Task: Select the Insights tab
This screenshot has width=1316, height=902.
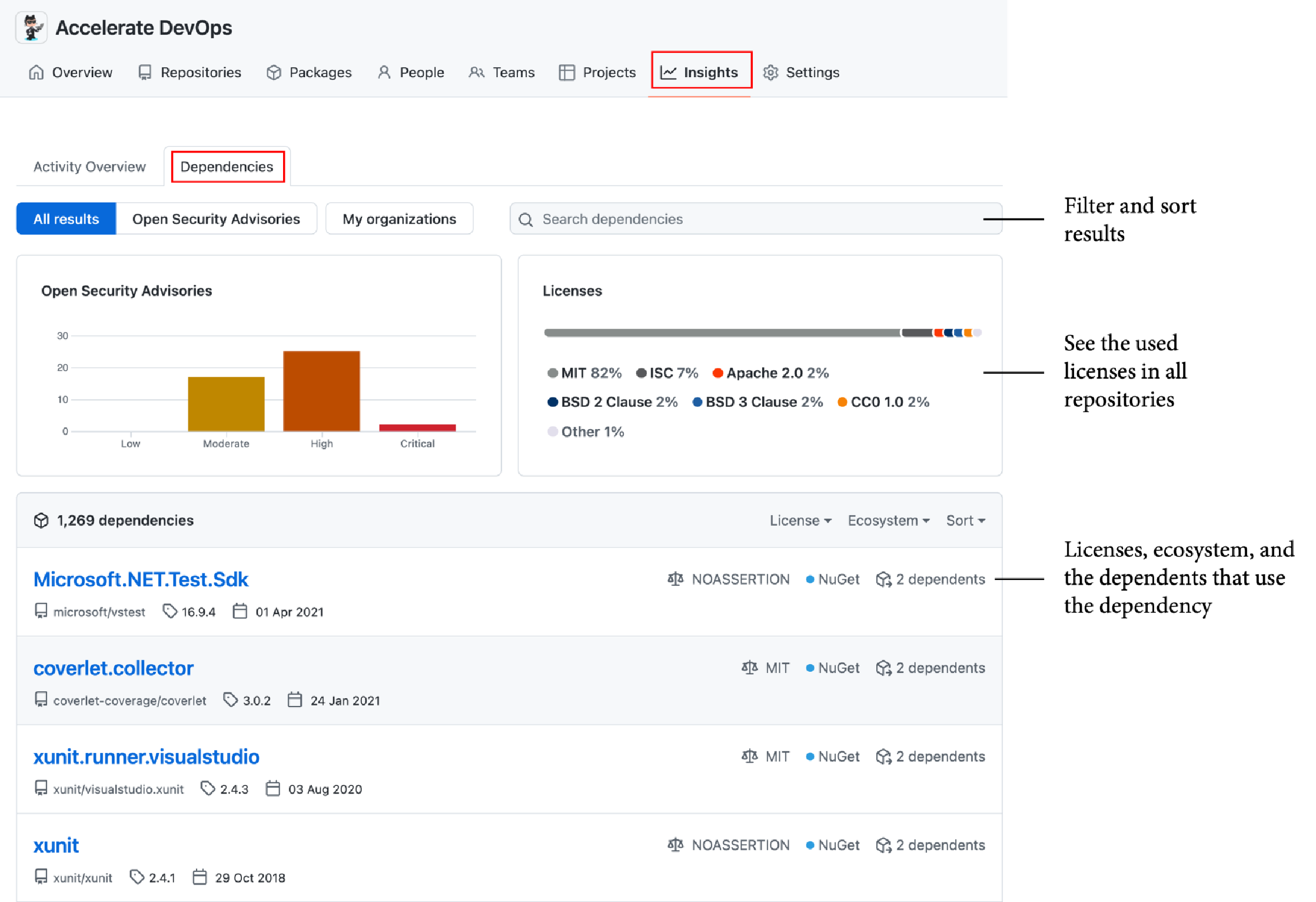Action: pos(700,72)
